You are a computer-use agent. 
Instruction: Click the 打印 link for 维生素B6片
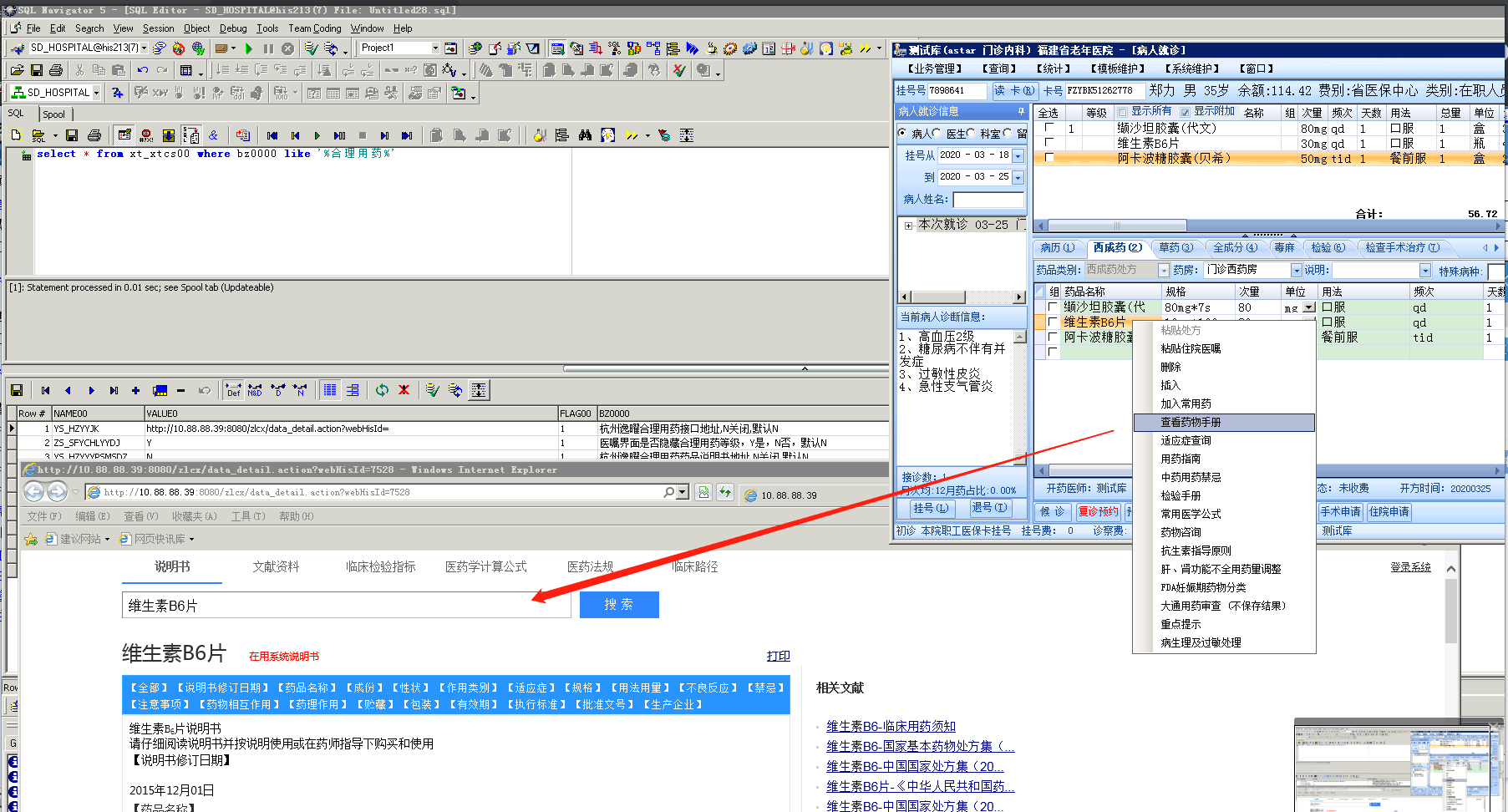click(779, 656)
